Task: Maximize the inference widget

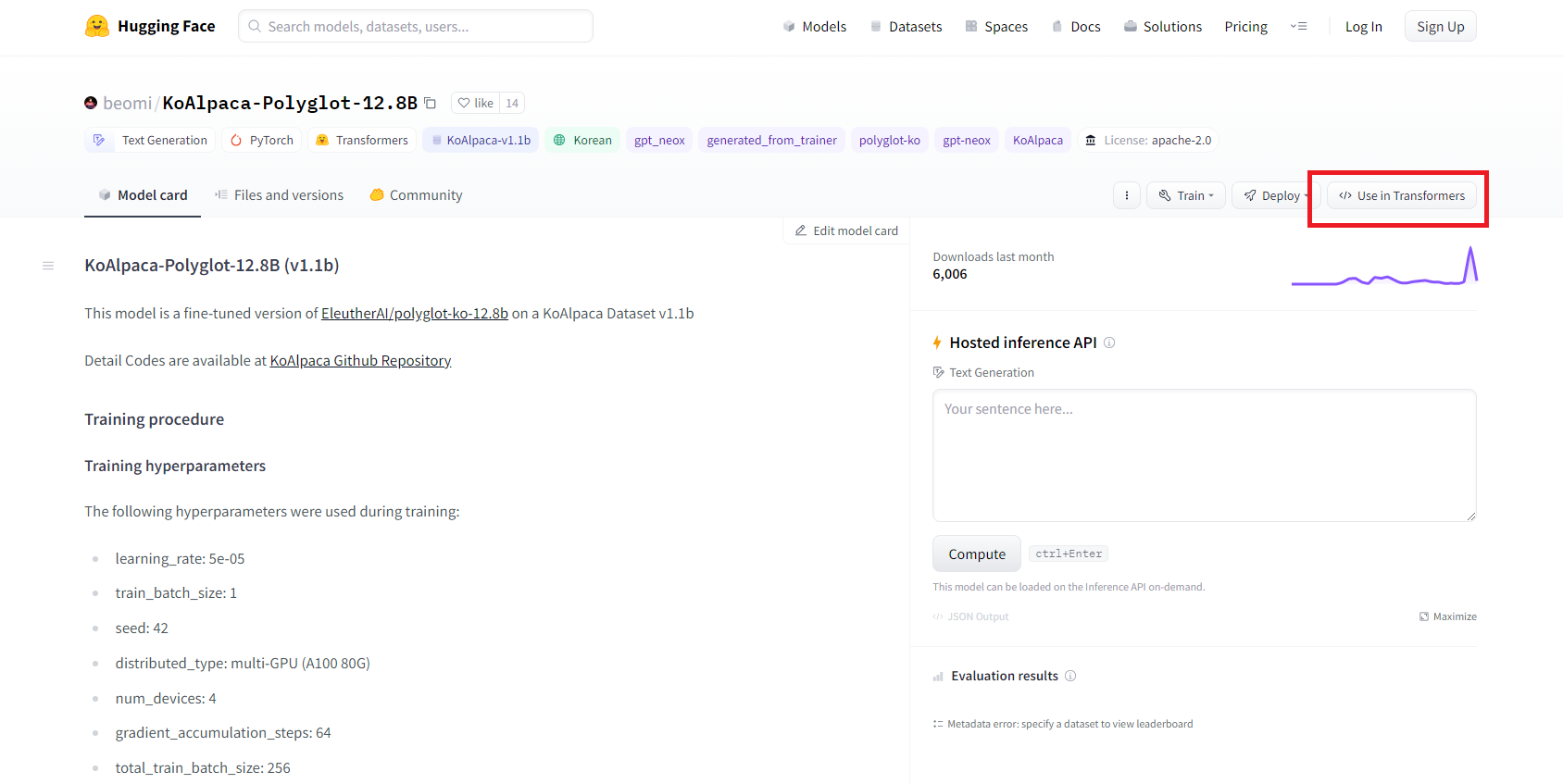Action: click(x=1448, y=616)
